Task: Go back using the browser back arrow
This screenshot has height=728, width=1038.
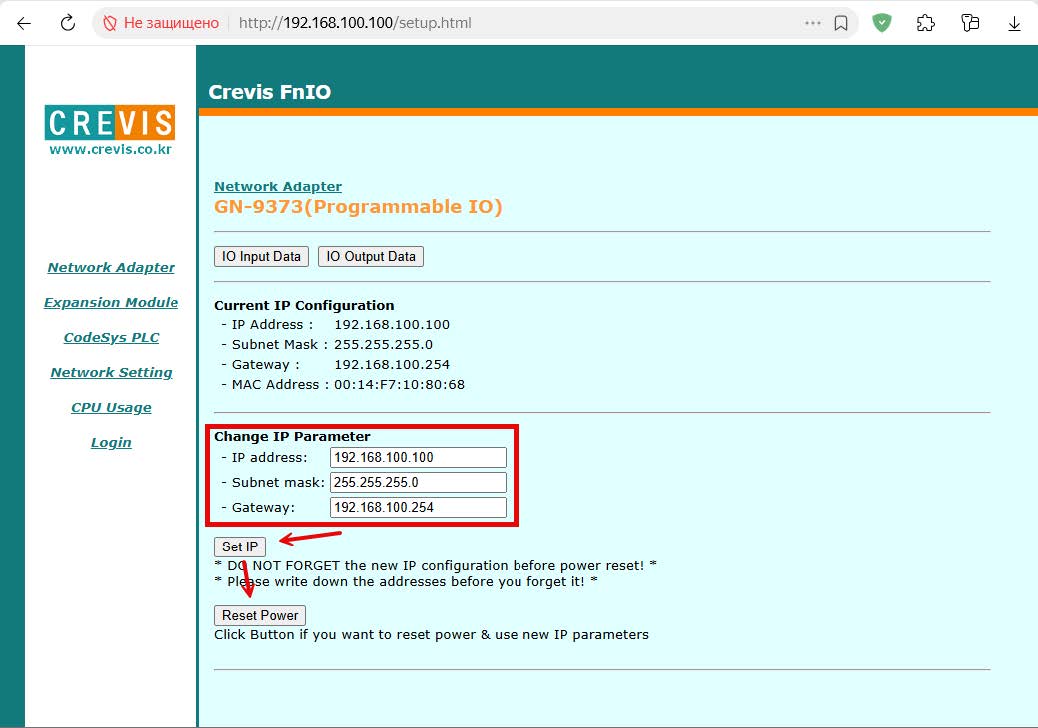Action: [24, 23]
